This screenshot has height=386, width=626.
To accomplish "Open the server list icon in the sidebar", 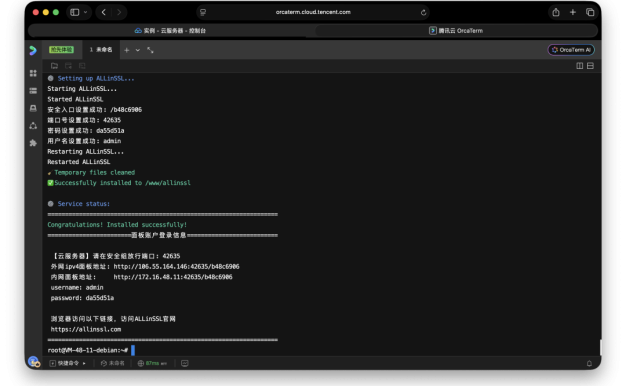I will (33, 91).
